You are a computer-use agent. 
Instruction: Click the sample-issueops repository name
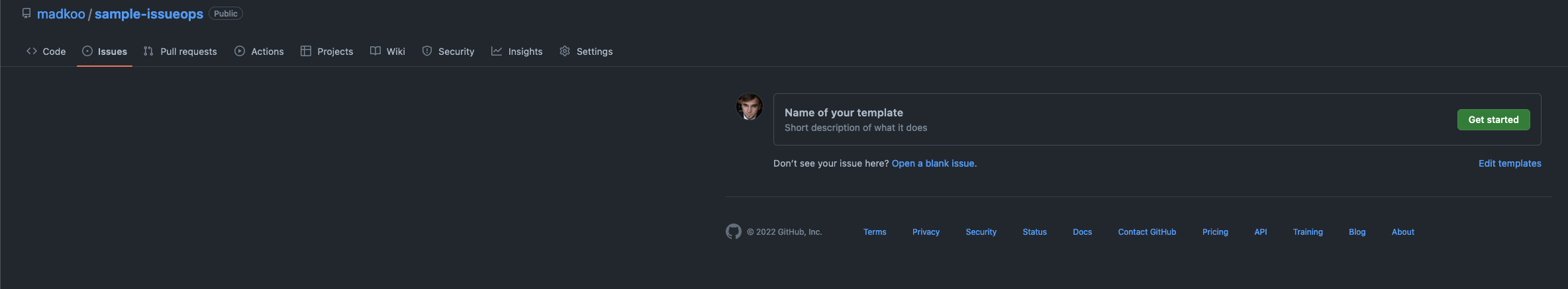pos(149,14)
